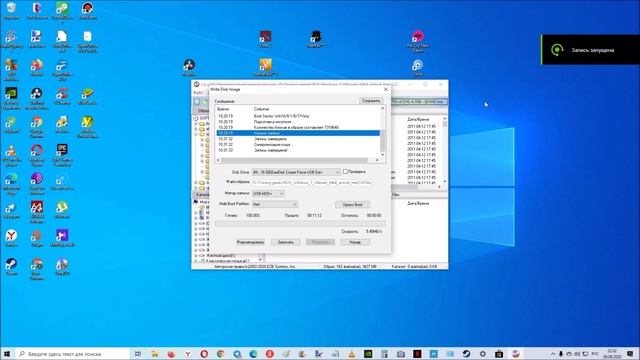Open the Action Center notifications icon

click(631, 353)
